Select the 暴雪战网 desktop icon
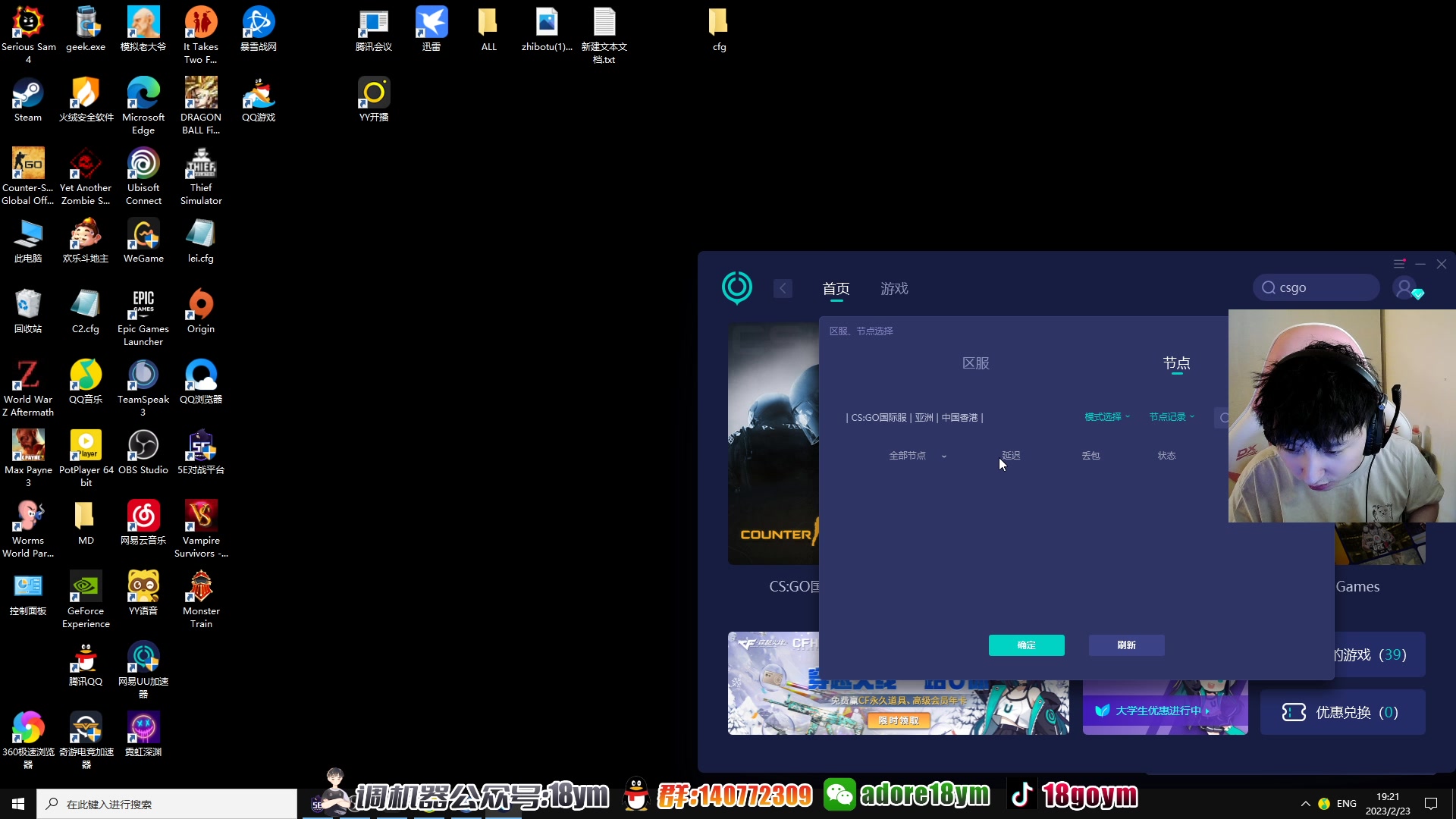 (x=259, y=29)
